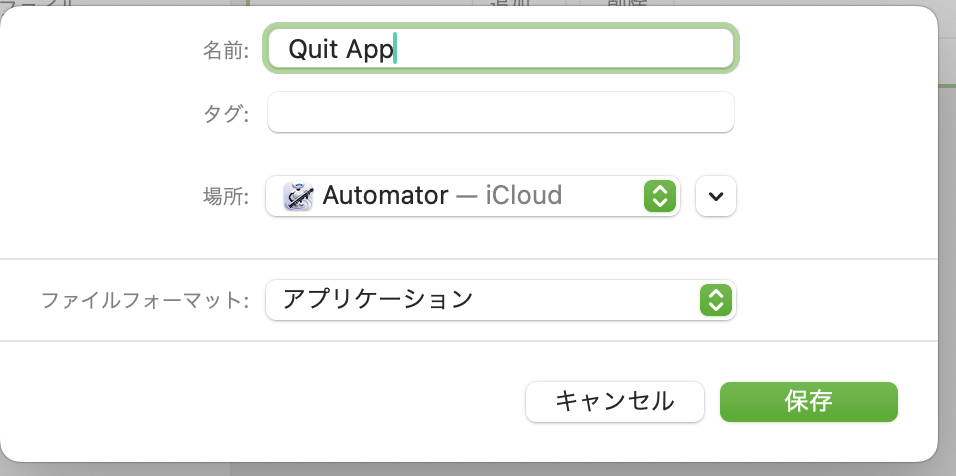Screen dimensions: 956x476
Task: Click the 場所 label
Action: (x=226, y=196)
